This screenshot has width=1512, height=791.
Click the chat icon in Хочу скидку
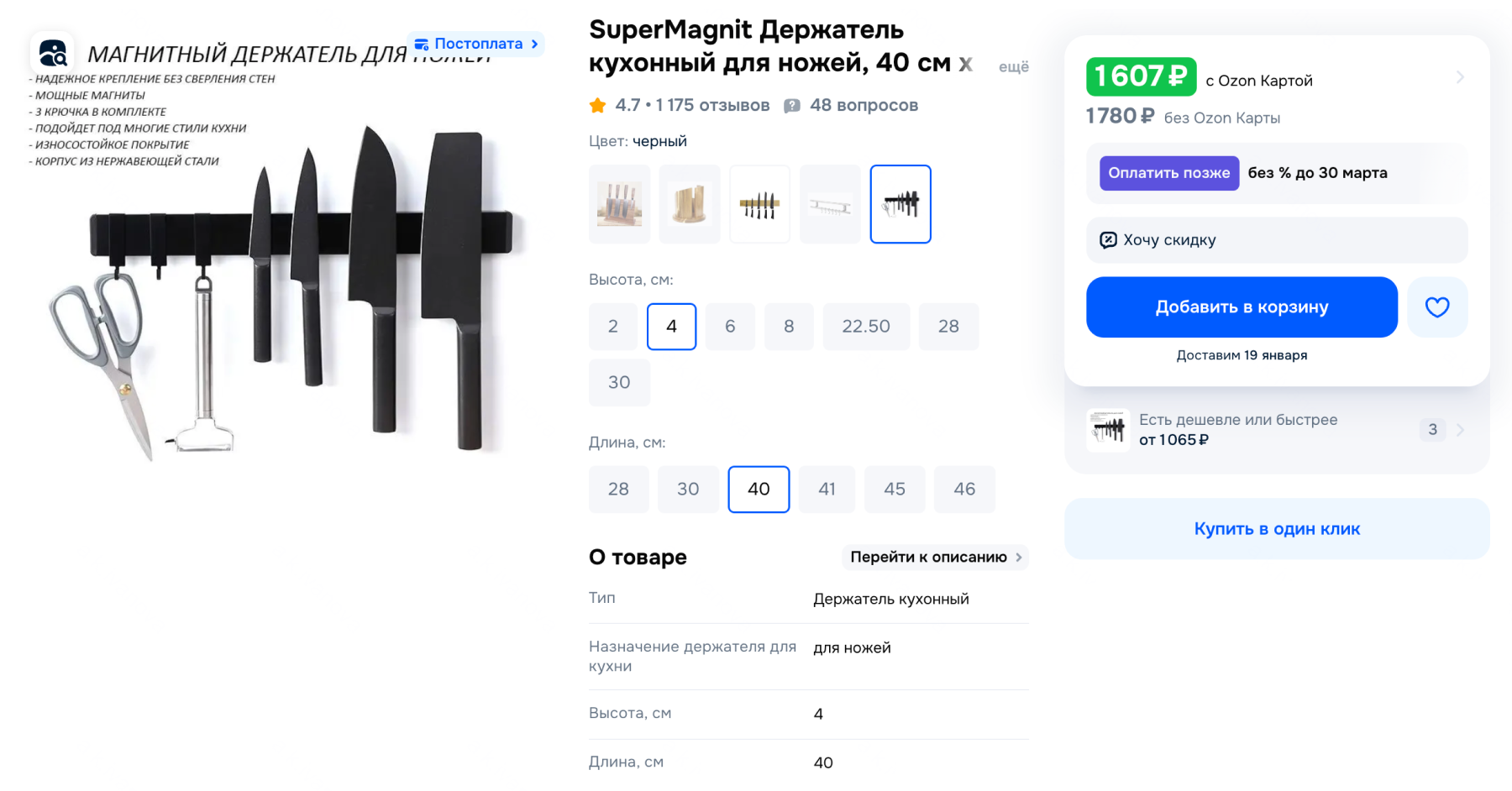[x=1109, y=239]
